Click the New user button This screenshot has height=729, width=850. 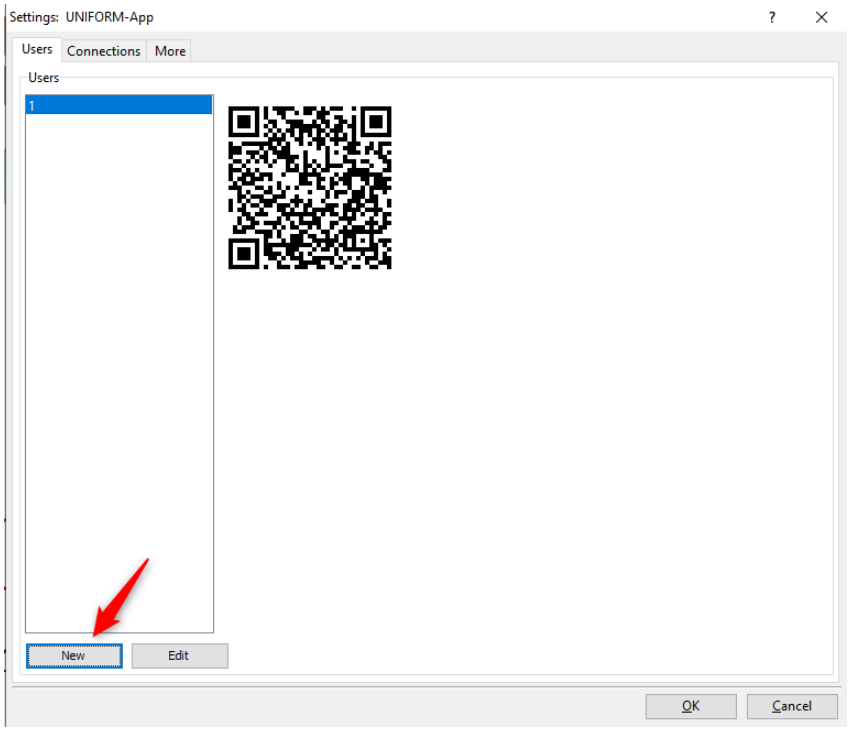[74, 656]
